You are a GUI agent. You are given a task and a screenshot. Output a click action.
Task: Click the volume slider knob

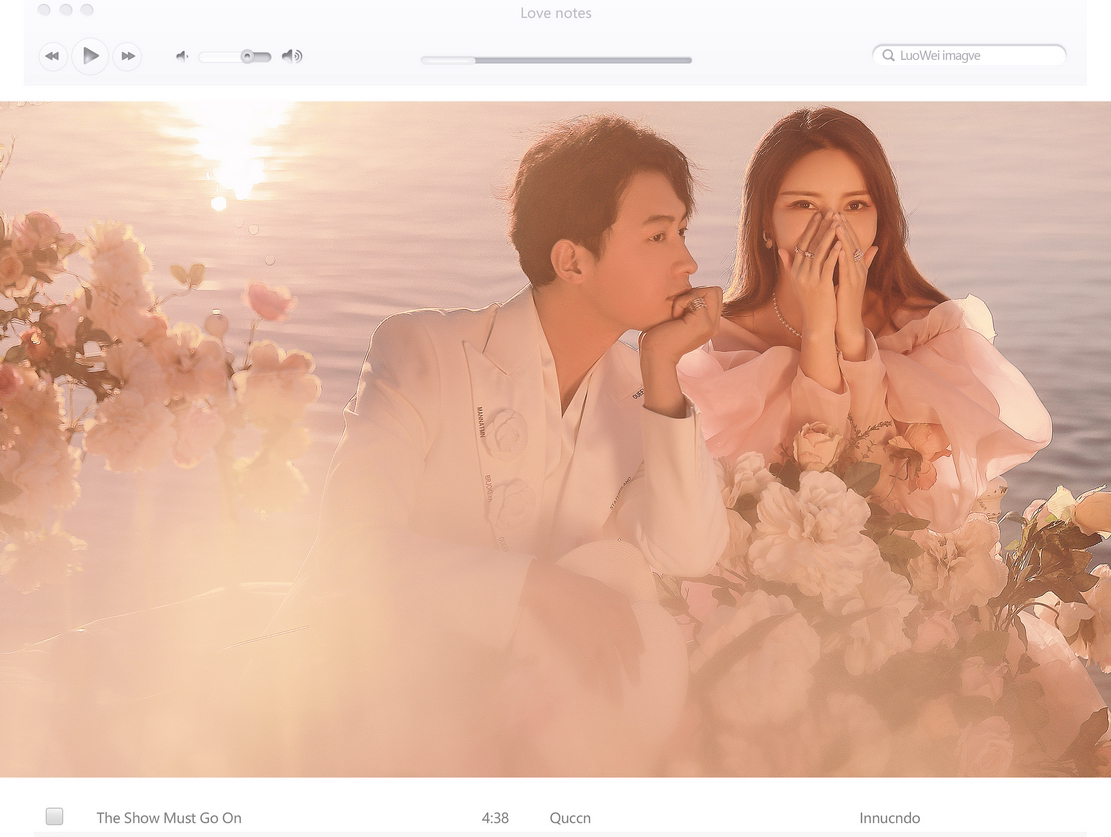tap(247, 56)
